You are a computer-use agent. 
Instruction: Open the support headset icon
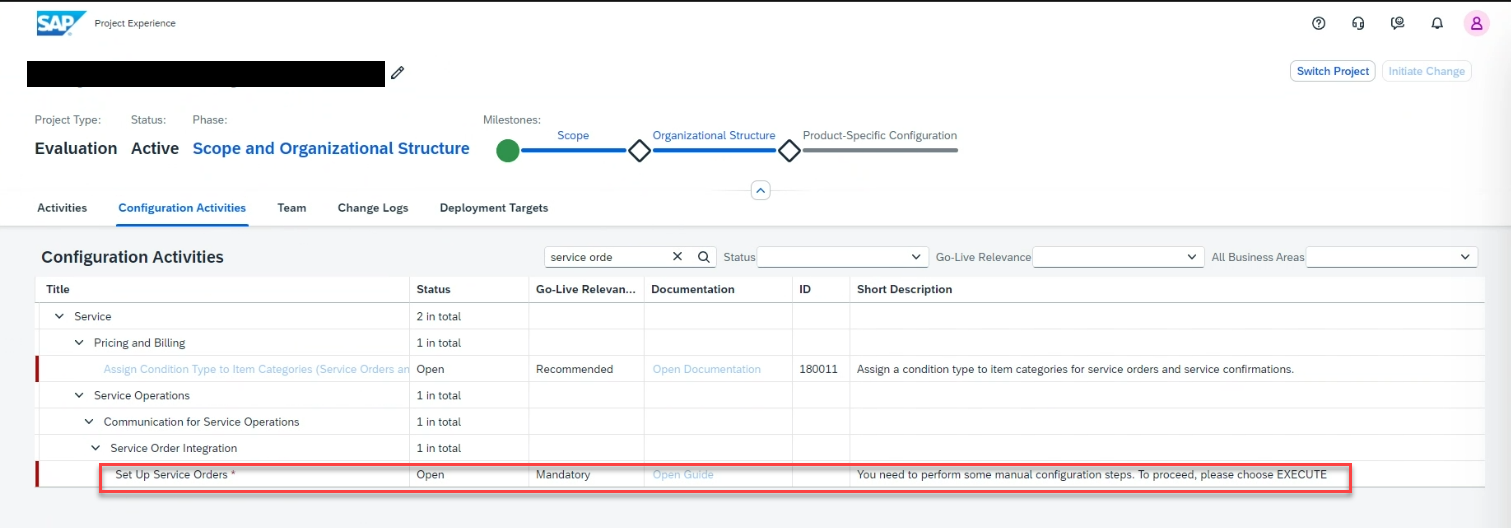1358,23
